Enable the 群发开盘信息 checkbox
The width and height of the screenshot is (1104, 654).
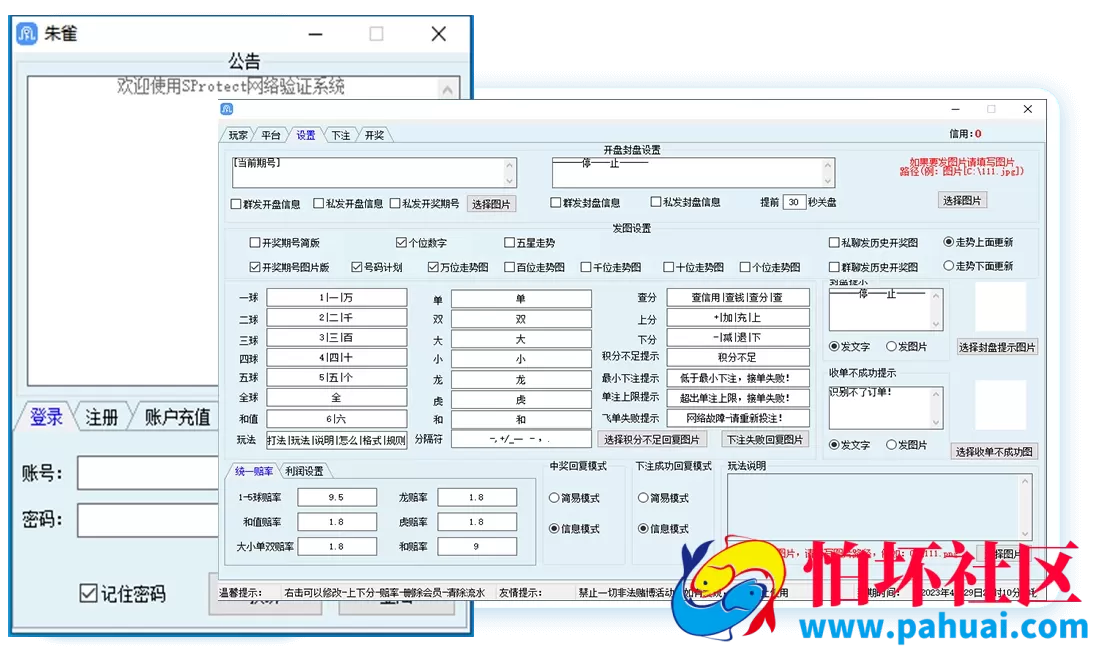236,202
